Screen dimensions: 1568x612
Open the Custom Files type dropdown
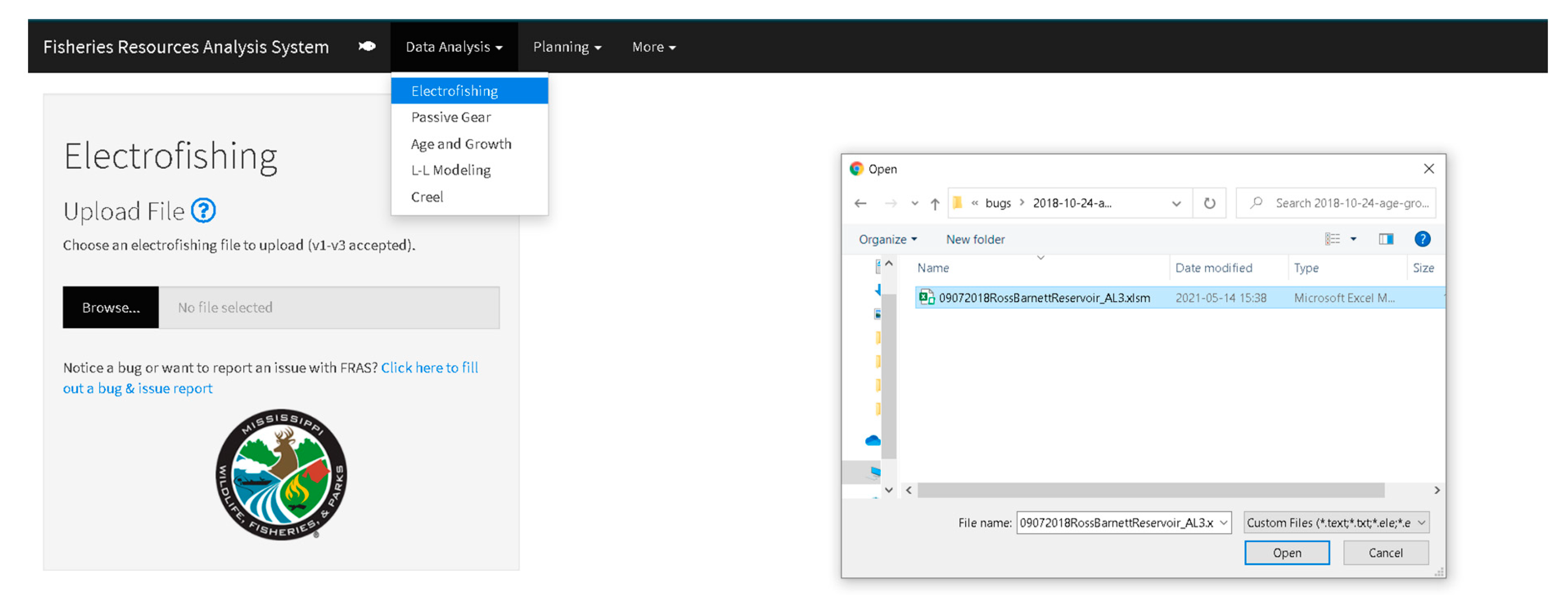[x=1335, y=523]
